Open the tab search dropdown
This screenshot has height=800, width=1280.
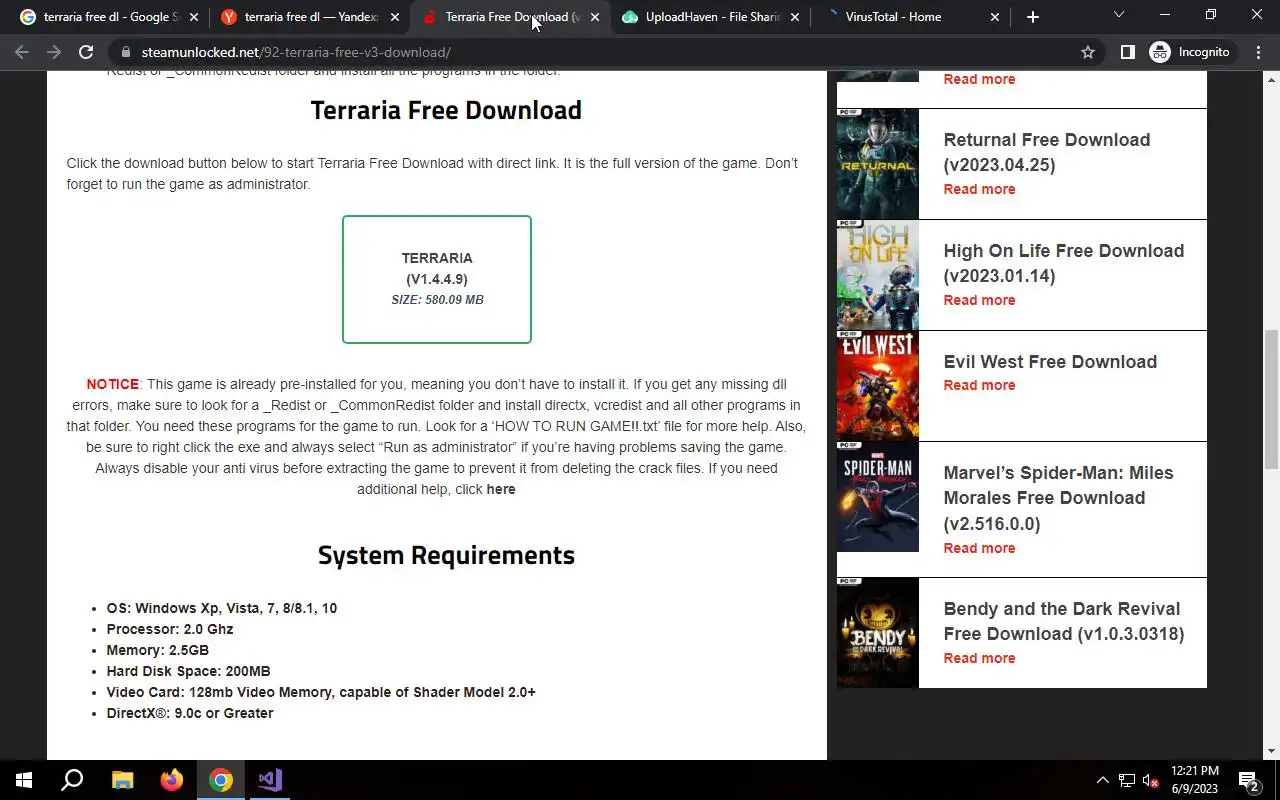tap(1119, 15)
